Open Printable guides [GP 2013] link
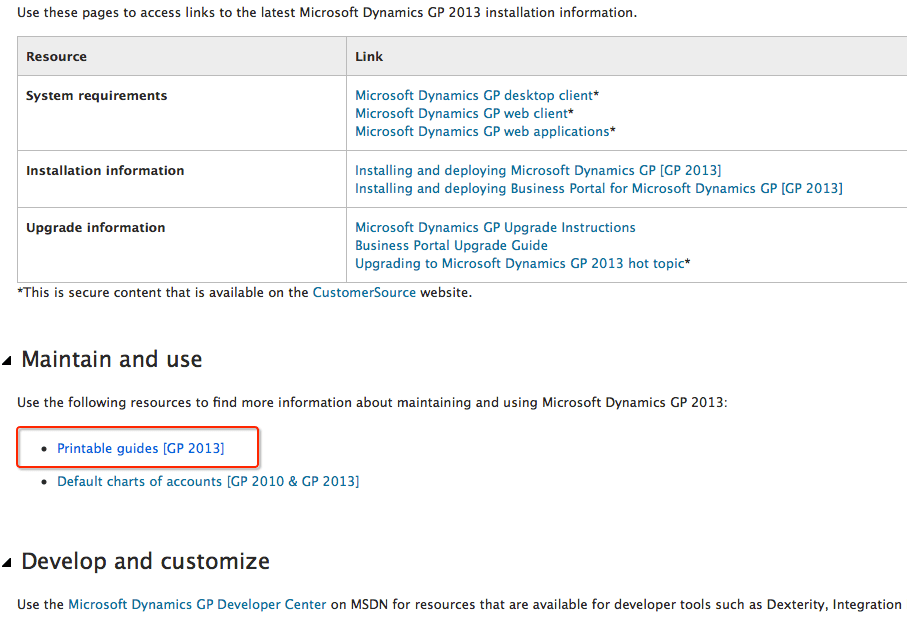907x639 pixels. 140,449
